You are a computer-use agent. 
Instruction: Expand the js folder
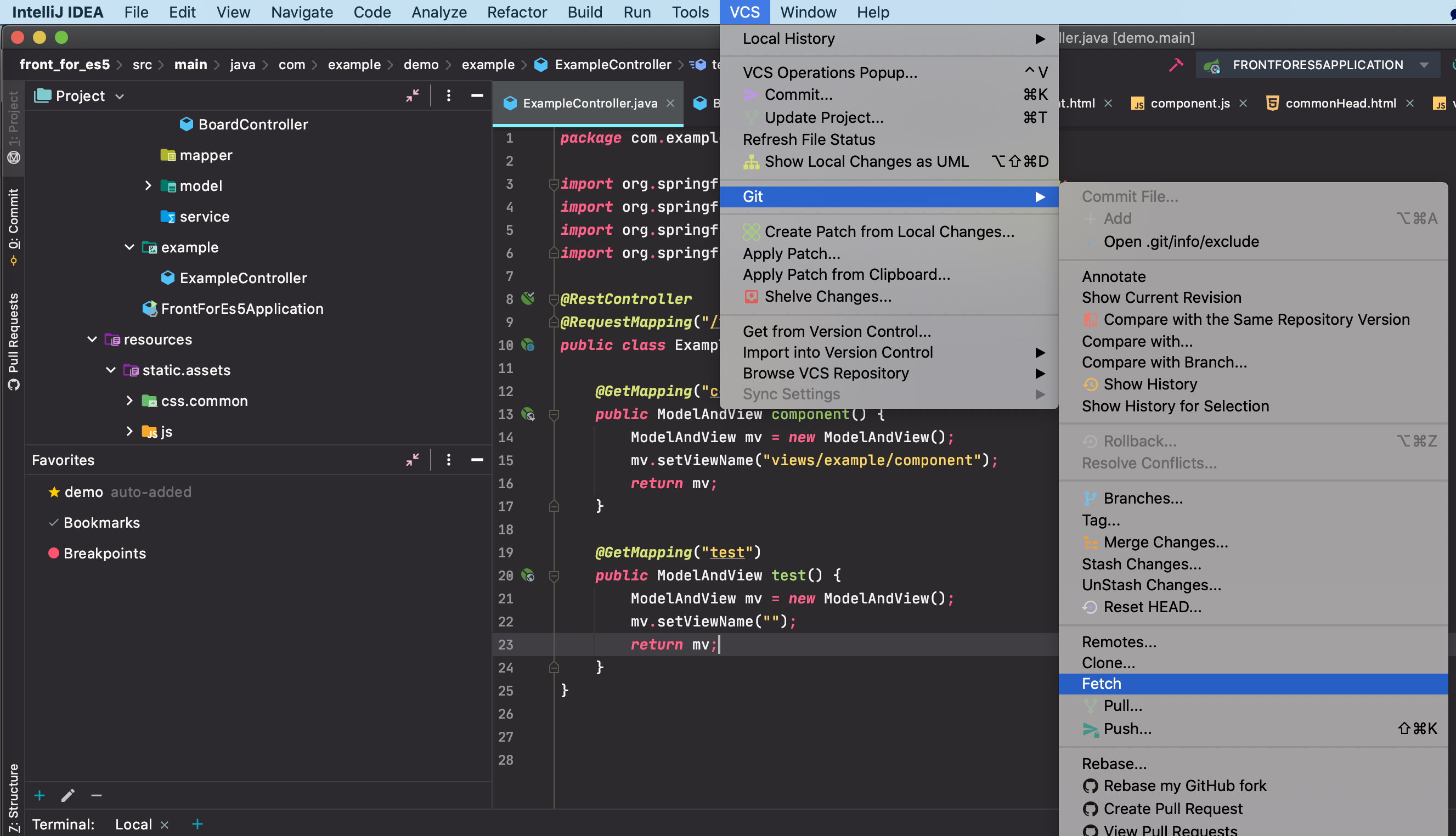pyautogui.click(x=129, y=431)
